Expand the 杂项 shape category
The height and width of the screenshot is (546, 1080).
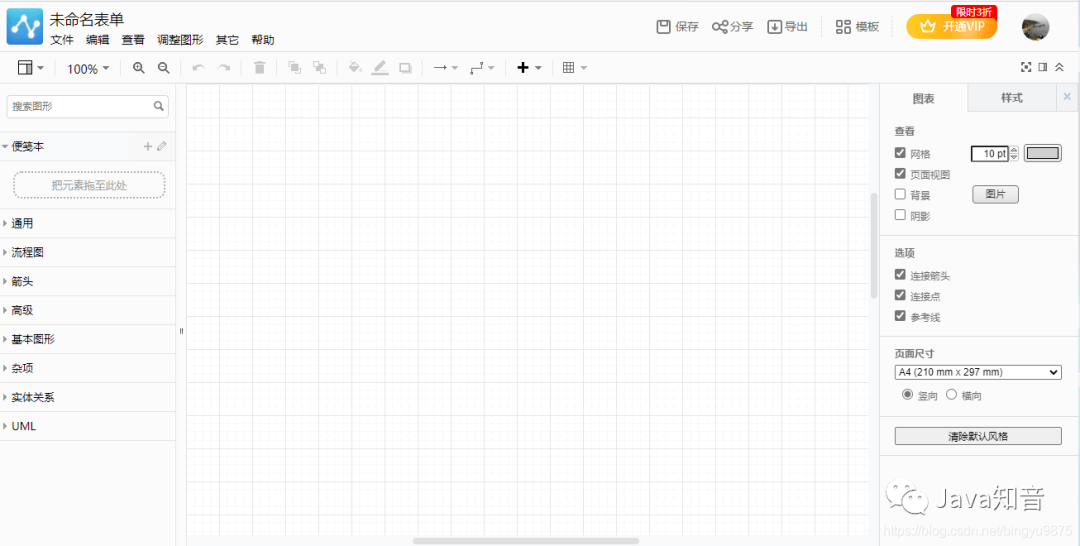coord(87,368)
